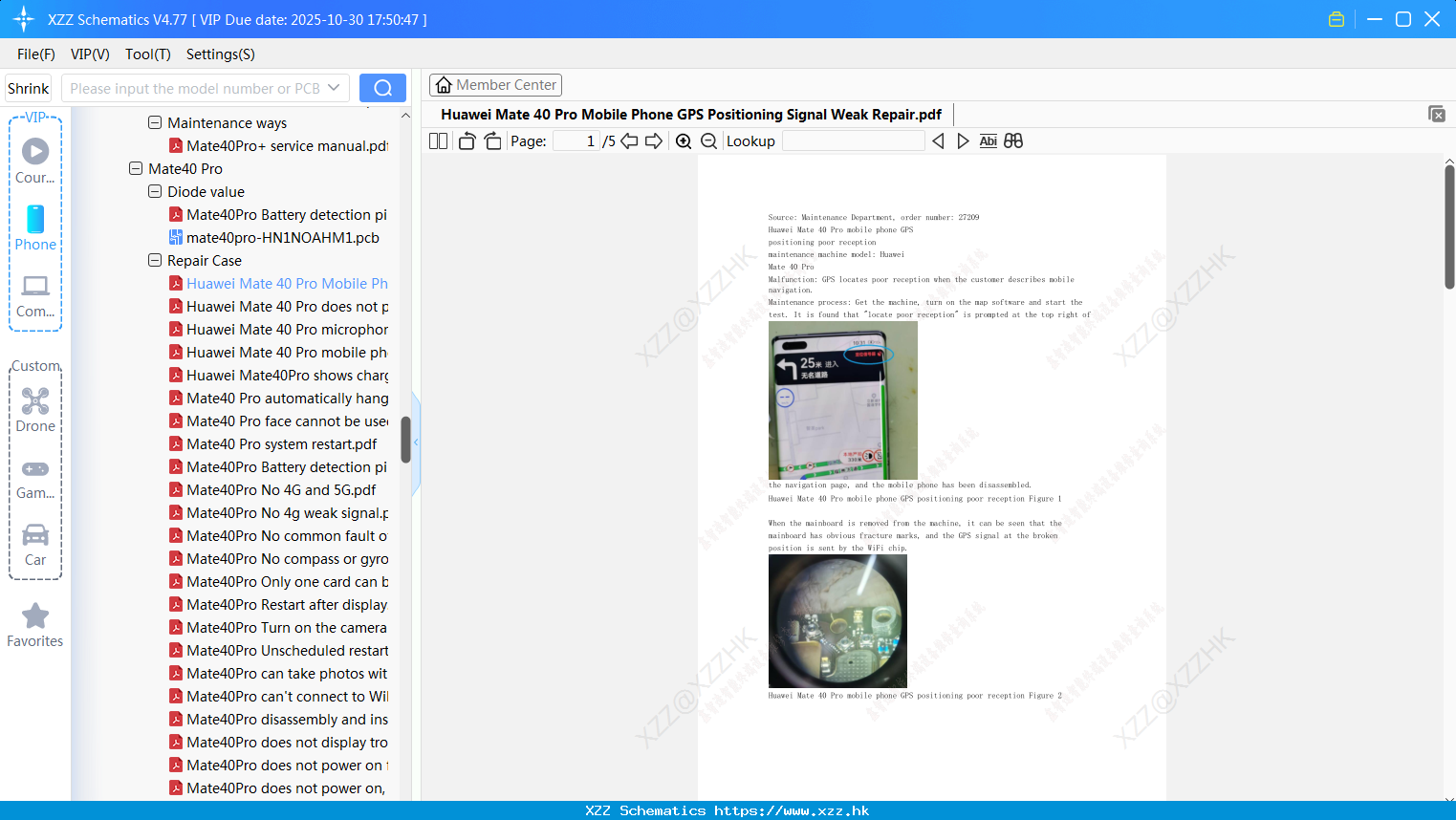This screenshot has width=1456, height=820.
Task: Open the Courses sidebar category
Action: 35,161
